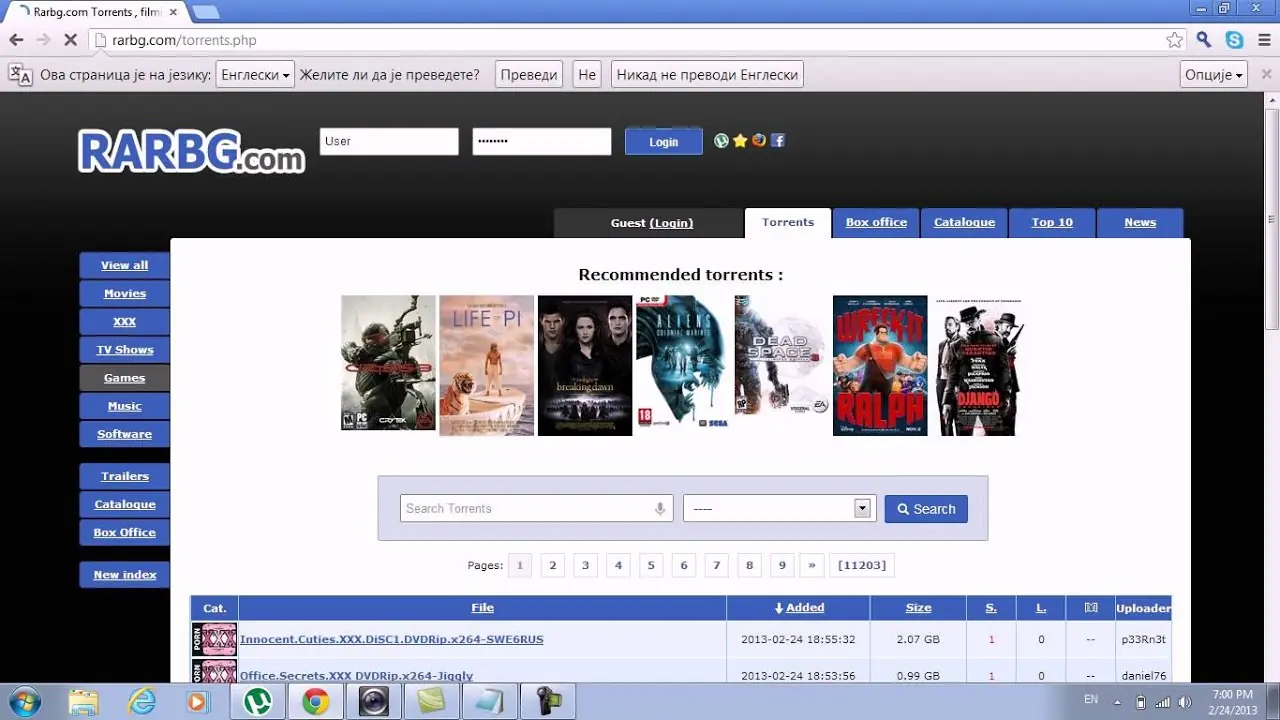This screenshot has height=720, width=1280.
Task: Click the bookmark star in address bar
Action: 1174,40
